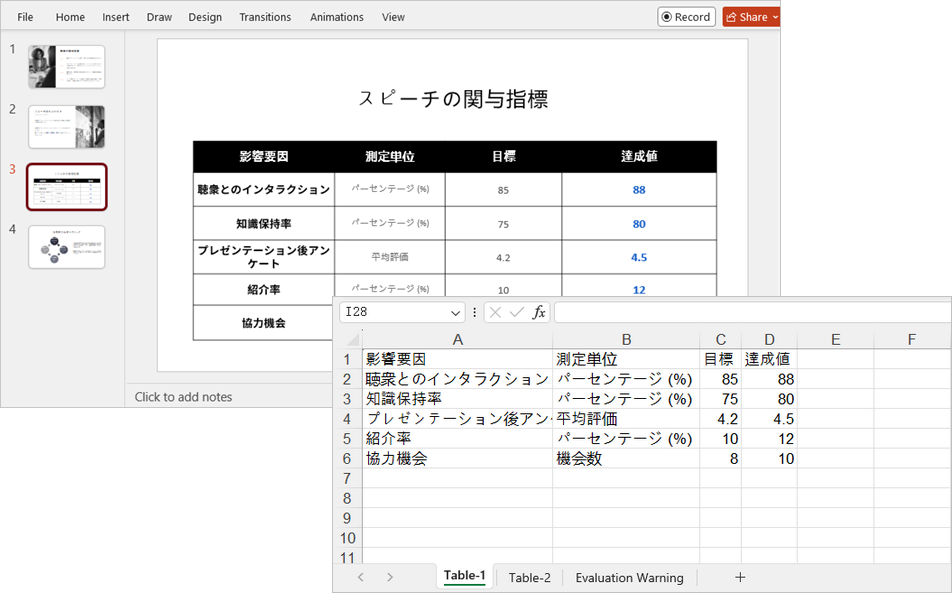Select column C header in spreadsheet

pyautogui.click(x=720, y=339)
